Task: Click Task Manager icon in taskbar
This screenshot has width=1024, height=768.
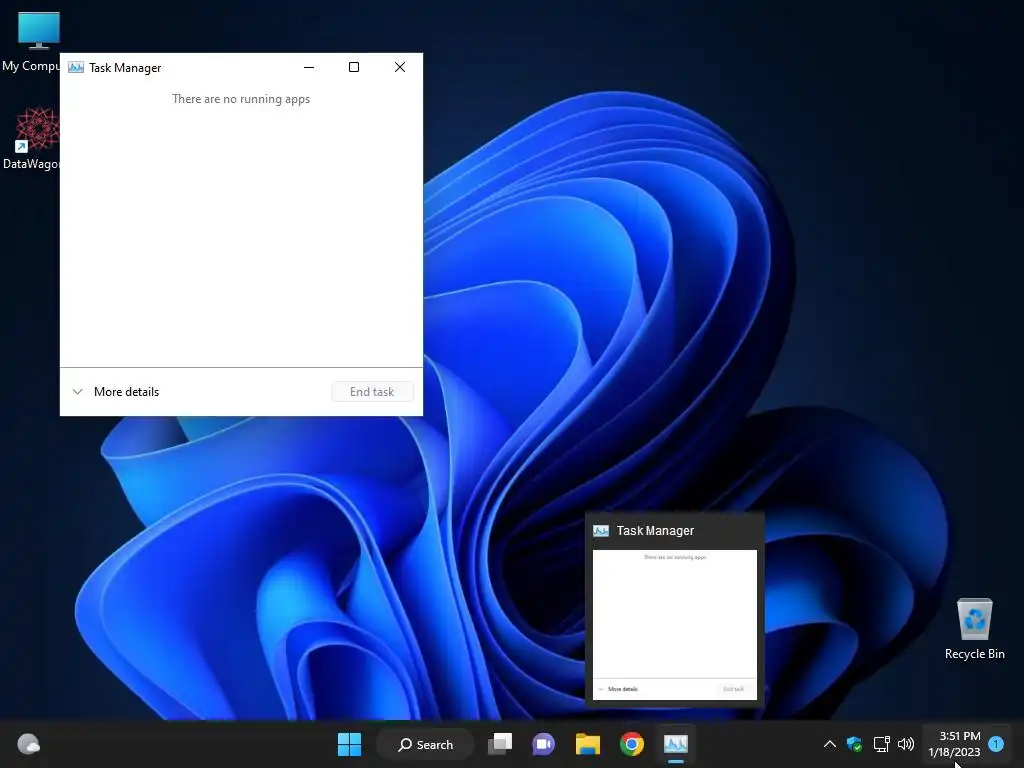Action: (x=675, y=744)
